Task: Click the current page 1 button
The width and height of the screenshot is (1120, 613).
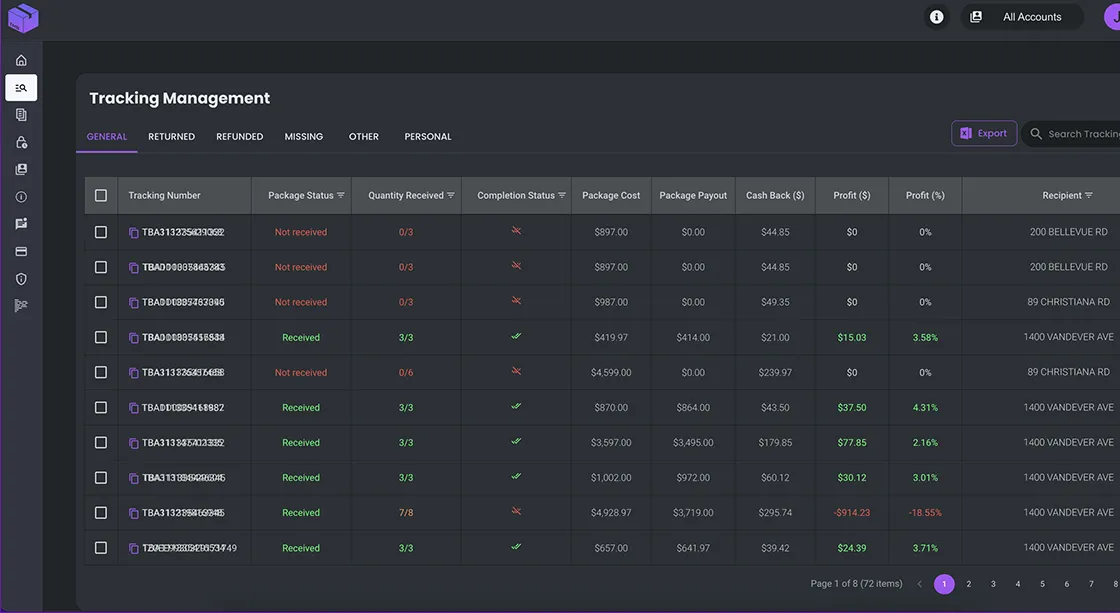Action: pyautogui.click(x=944, y=584)
